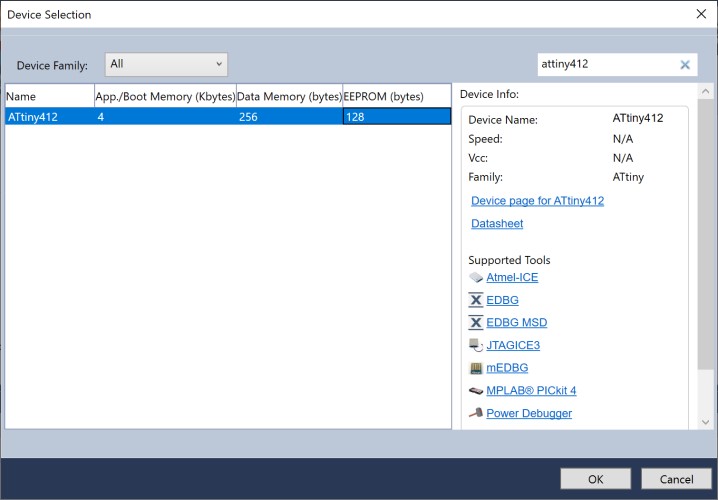Image resolution: width=718 pixels, height=500 pixels.
Task: Click the Device Info scrollbar thumb
Action: [x=706, y=234]
